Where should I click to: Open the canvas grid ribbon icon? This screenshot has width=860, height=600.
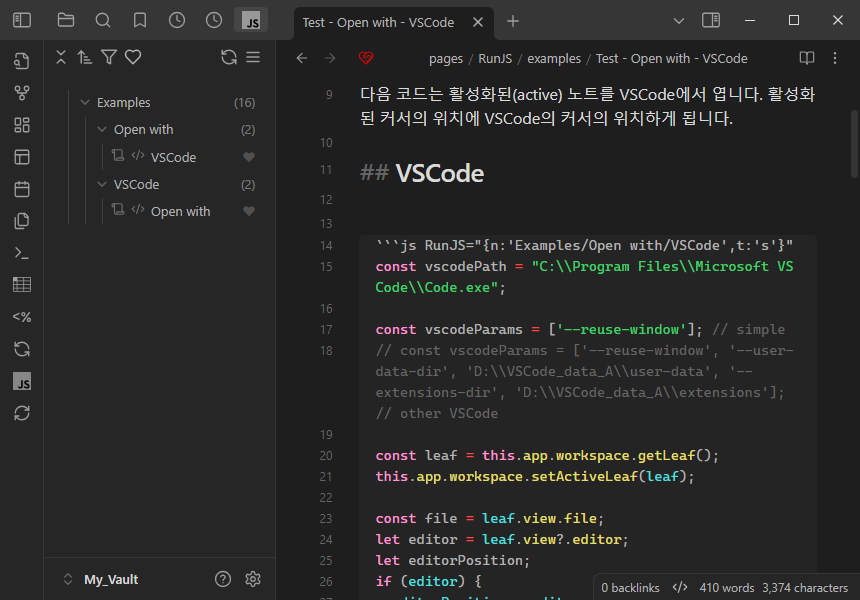(22, 125)
